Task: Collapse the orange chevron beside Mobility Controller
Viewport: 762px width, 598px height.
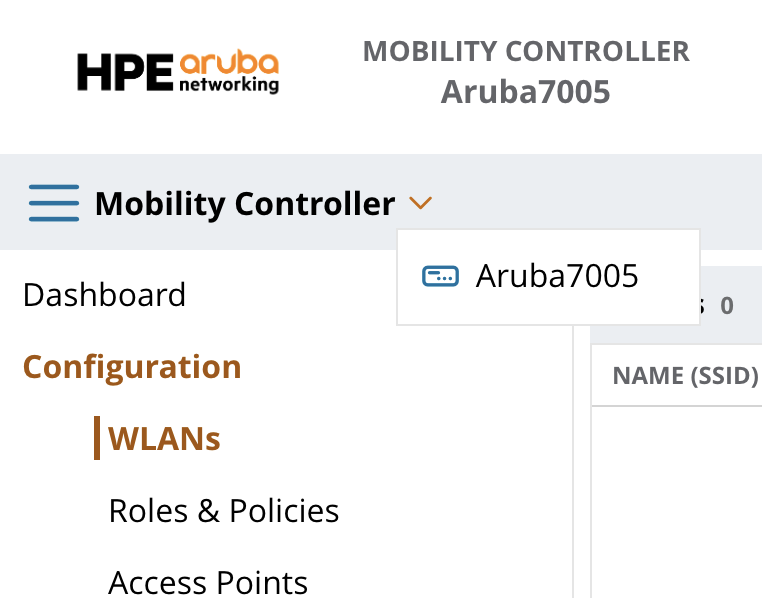Action: point(420,204)
